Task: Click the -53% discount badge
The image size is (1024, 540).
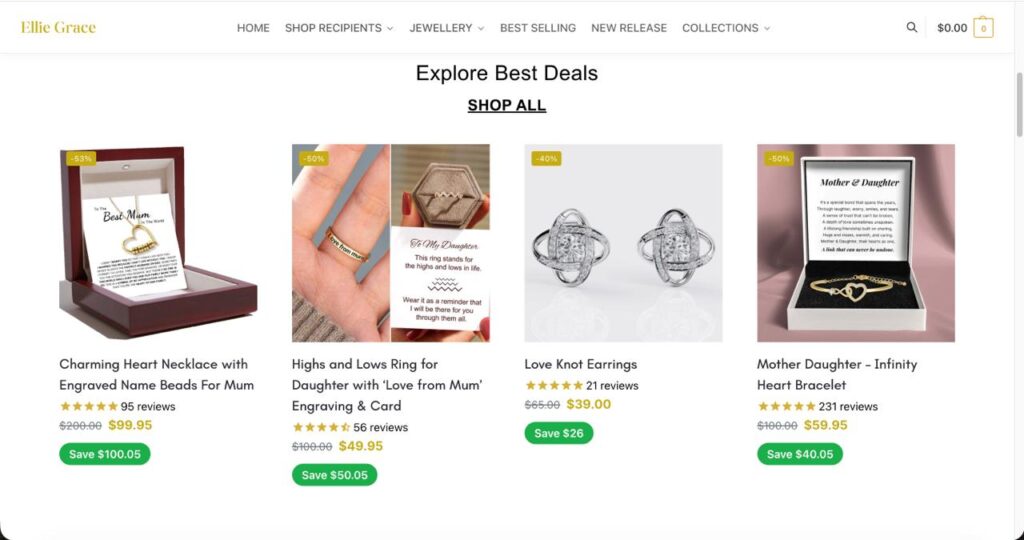Action: (81, 158)
